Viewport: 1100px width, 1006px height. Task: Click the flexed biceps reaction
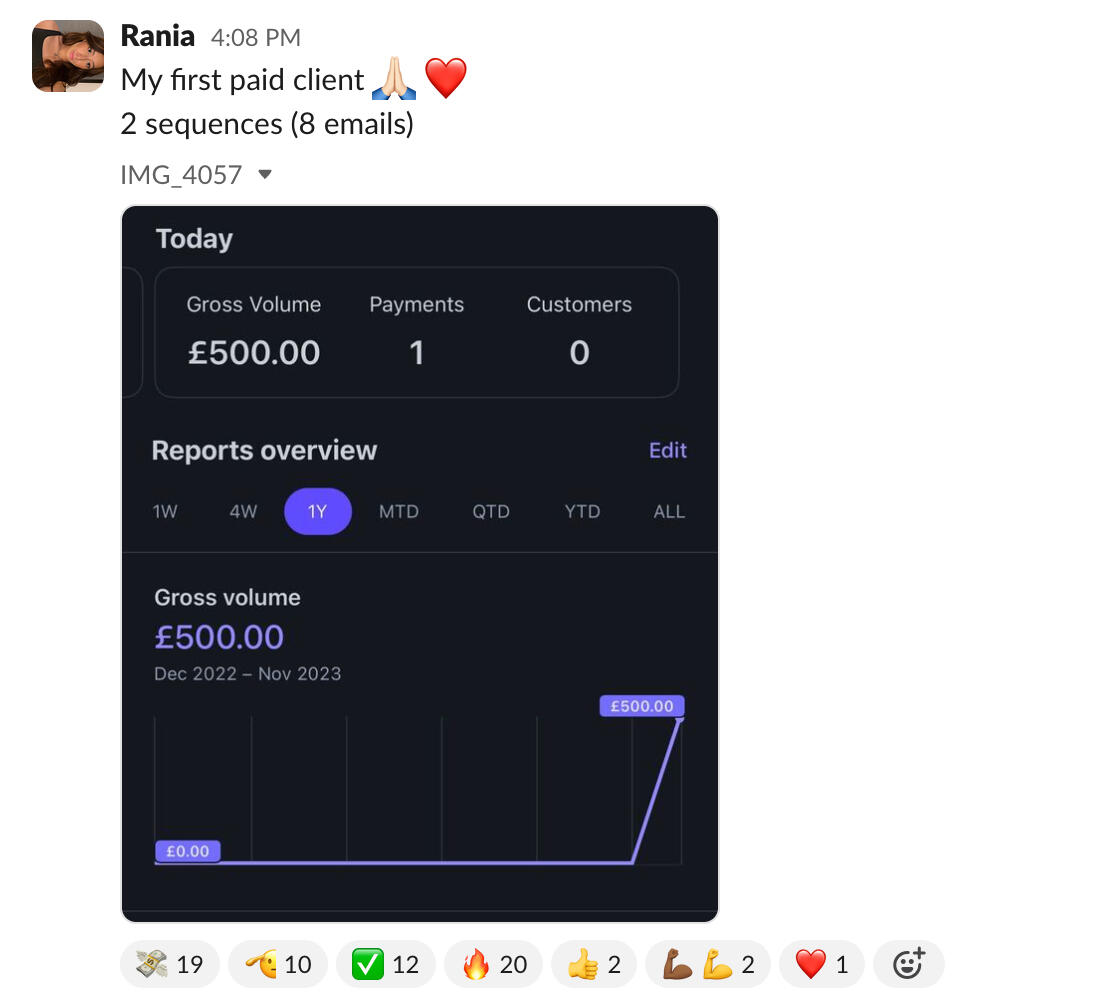coord(707,964)
